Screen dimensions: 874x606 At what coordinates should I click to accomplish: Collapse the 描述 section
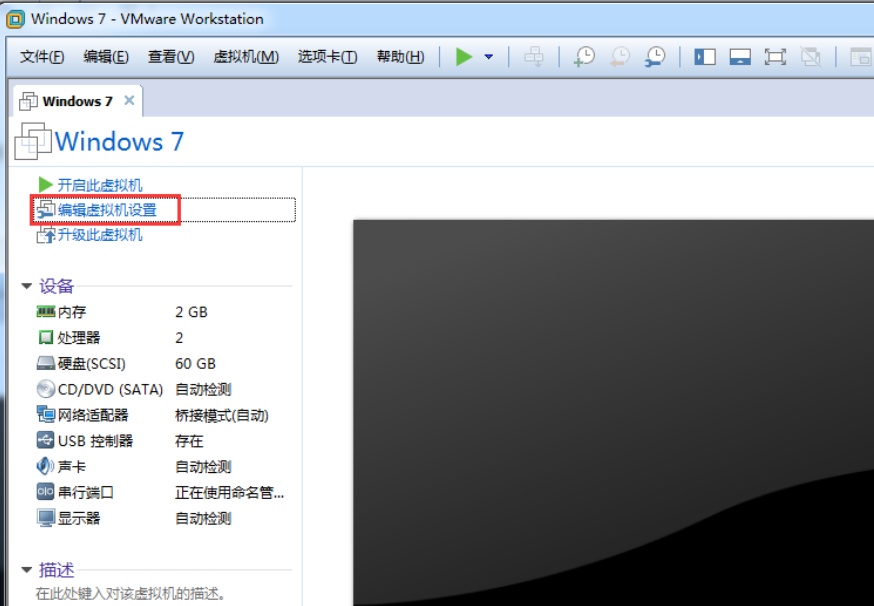[26, 570]
